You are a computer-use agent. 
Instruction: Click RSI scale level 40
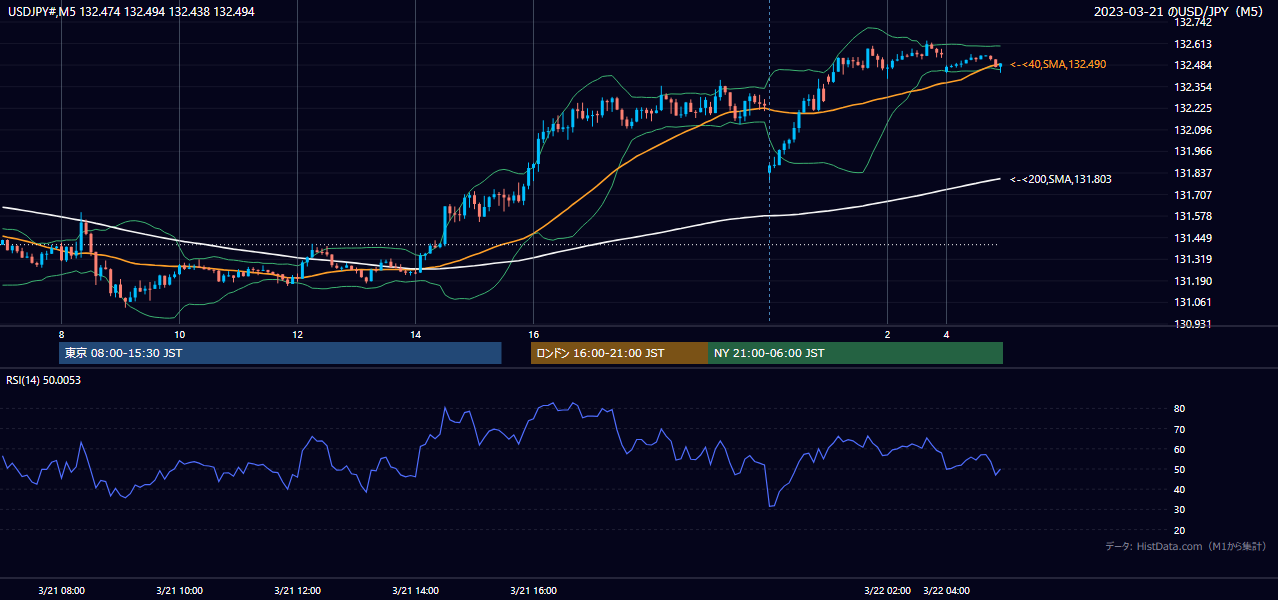click(1179, 489)
